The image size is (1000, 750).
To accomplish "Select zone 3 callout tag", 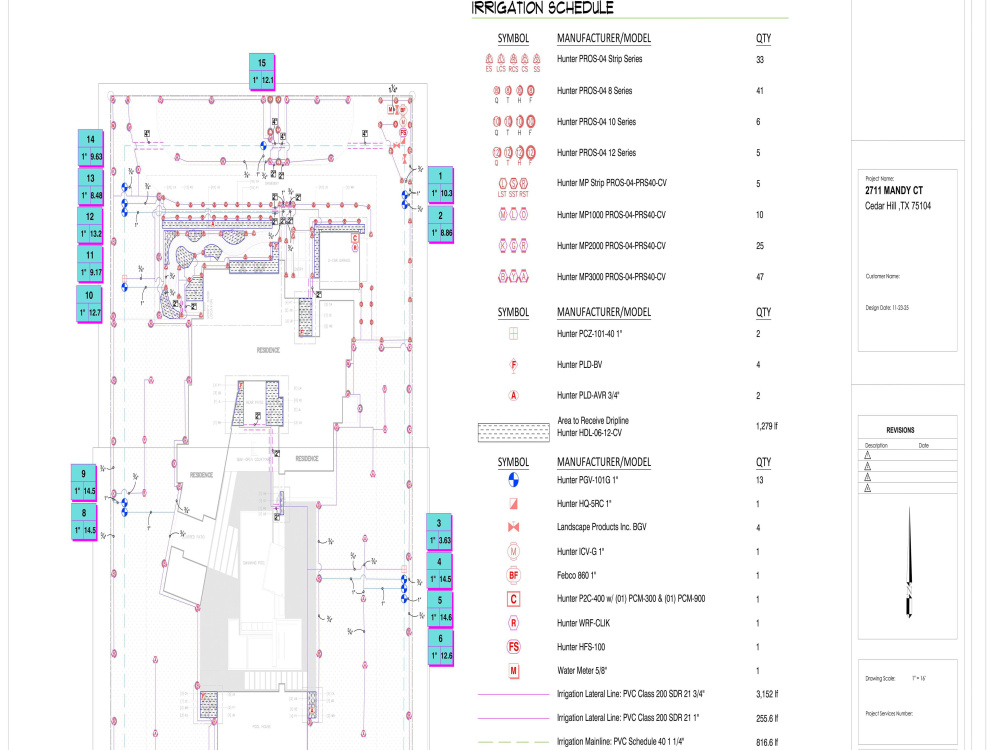I will click(x=439, y=531).
